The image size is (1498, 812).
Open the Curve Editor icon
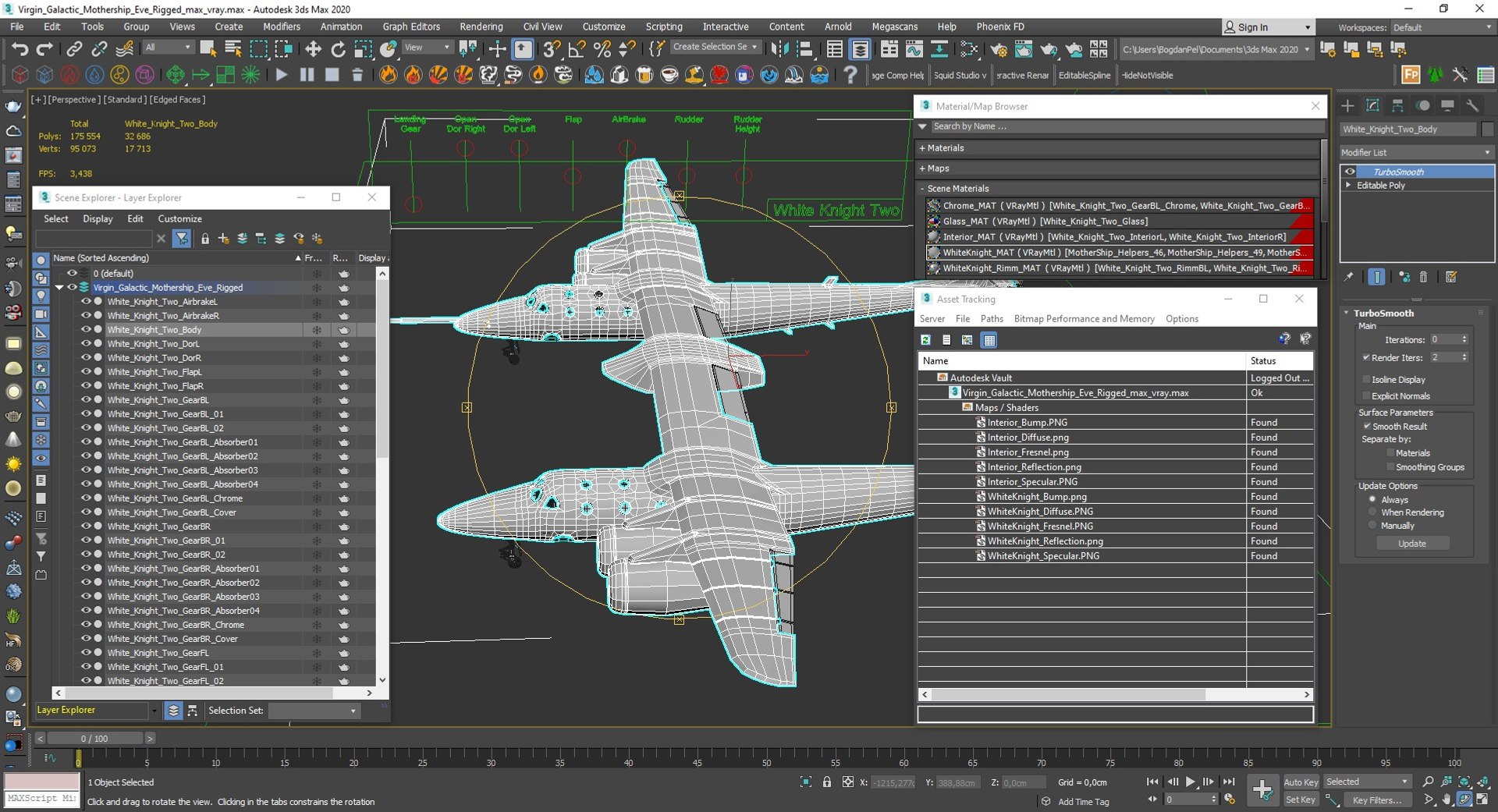(914, 49)
